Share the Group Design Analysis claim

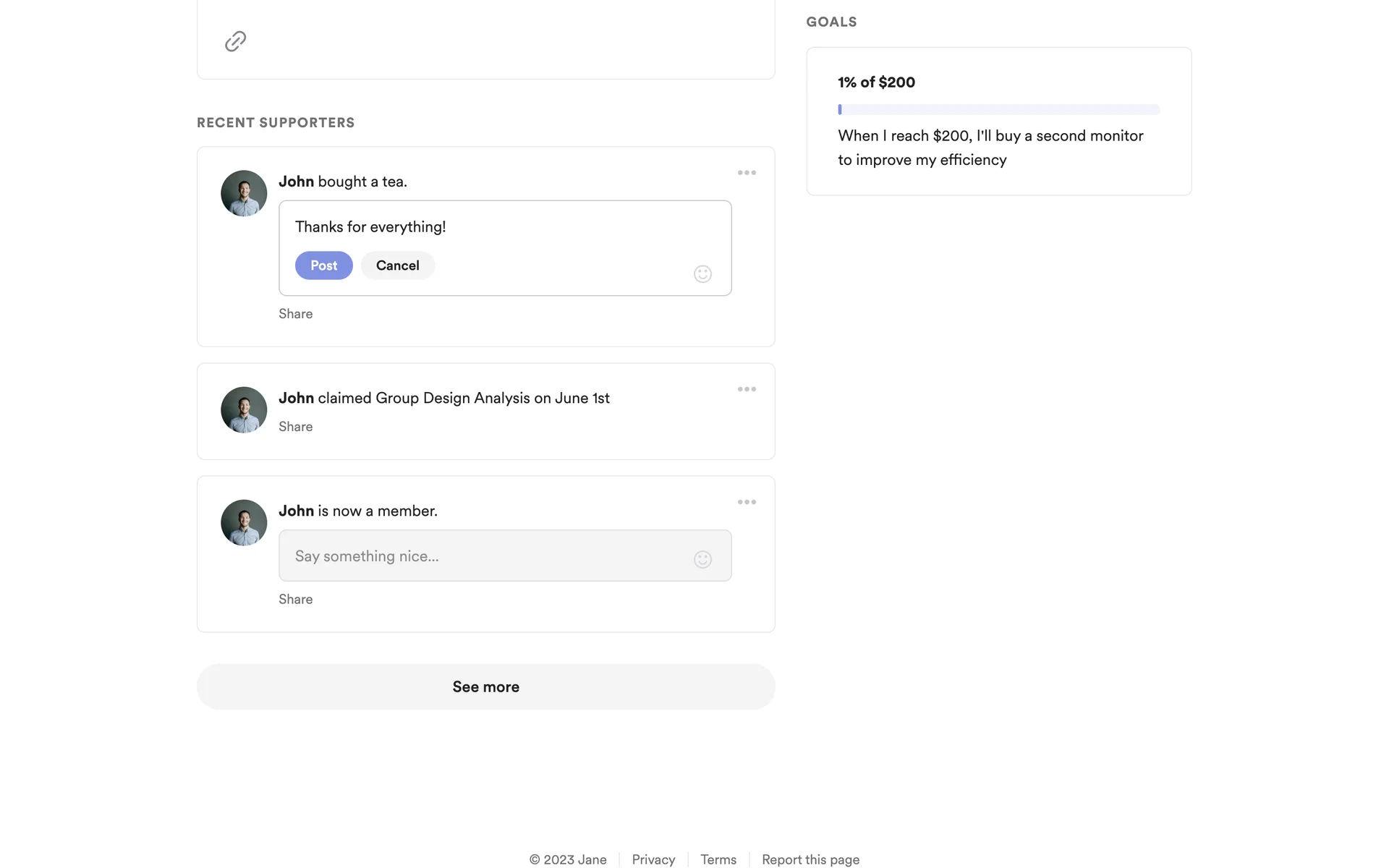(x=295, y=427)
